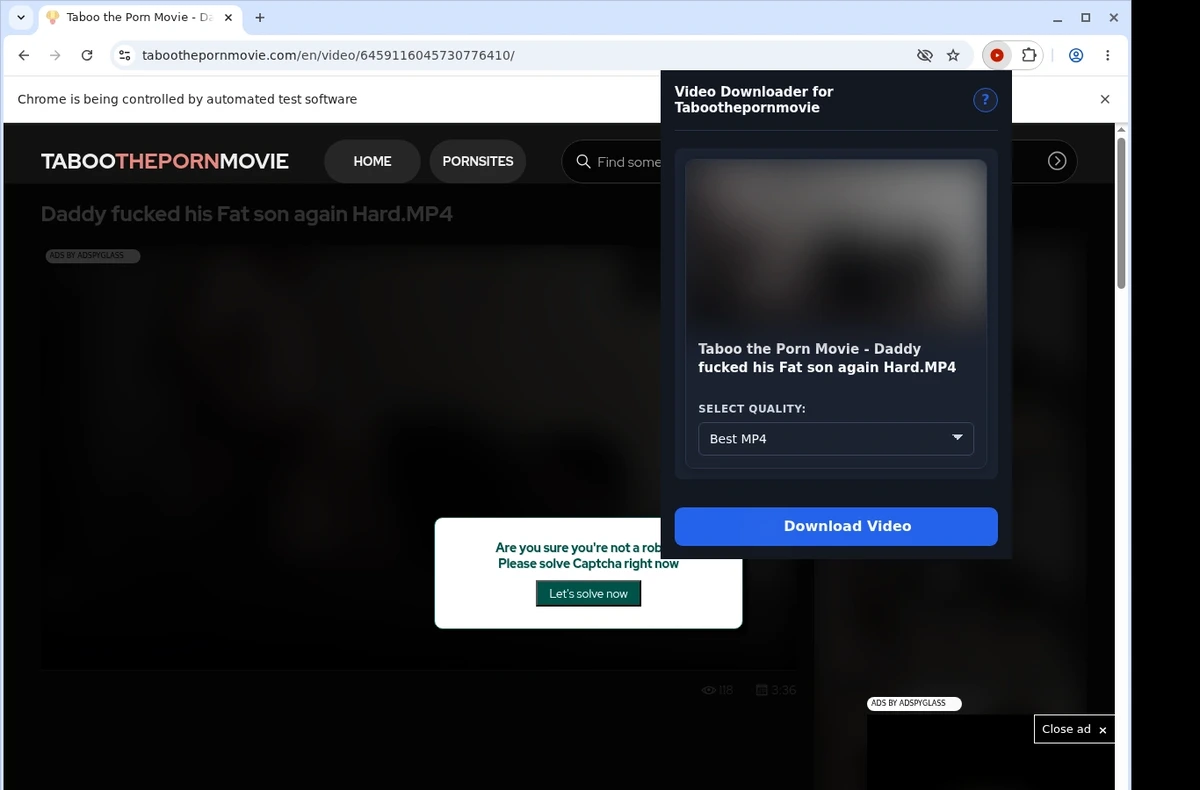Click the views counter showing 118
The image size is (1200, 790).
click(x=717, y=690)
